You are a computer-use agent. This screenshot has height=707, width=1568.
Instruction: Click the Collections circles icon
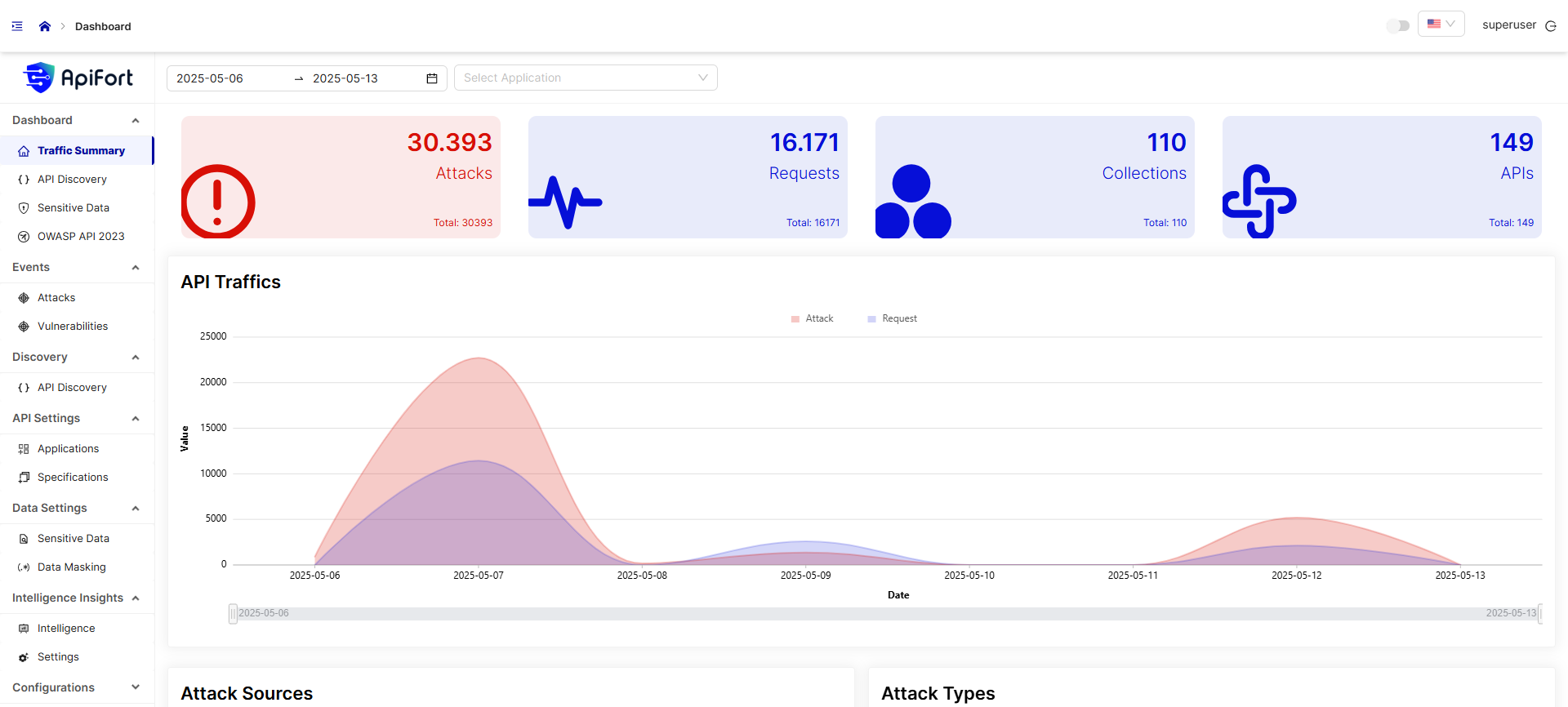click(x=913, y=202)
